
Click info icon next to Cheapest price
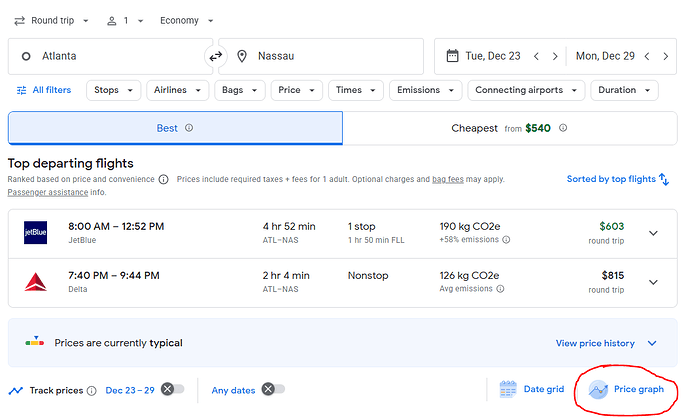coord(563,128)
